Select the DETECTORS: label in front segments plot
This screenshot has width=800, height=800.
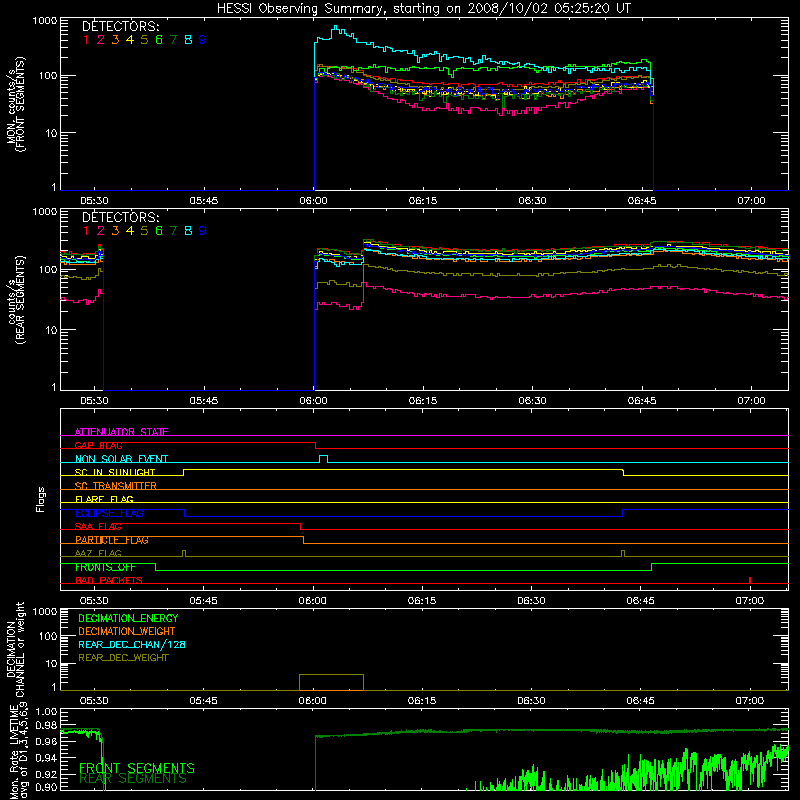[x=120, y=26]
